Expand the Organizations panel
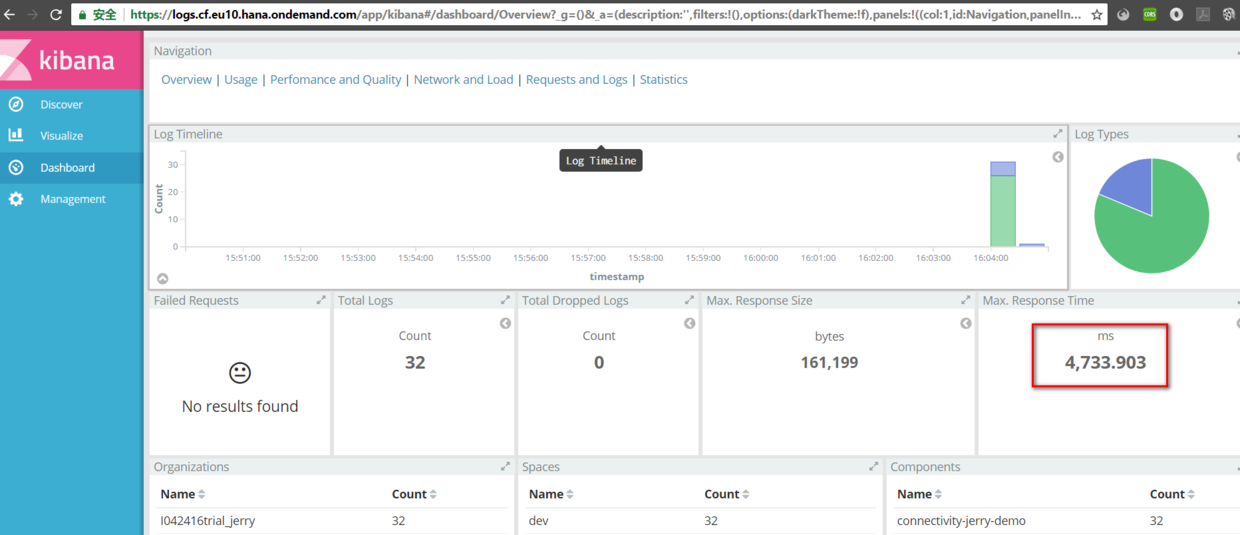The width and height of the screenshot is (1240, 535). (x=505, y=466)
